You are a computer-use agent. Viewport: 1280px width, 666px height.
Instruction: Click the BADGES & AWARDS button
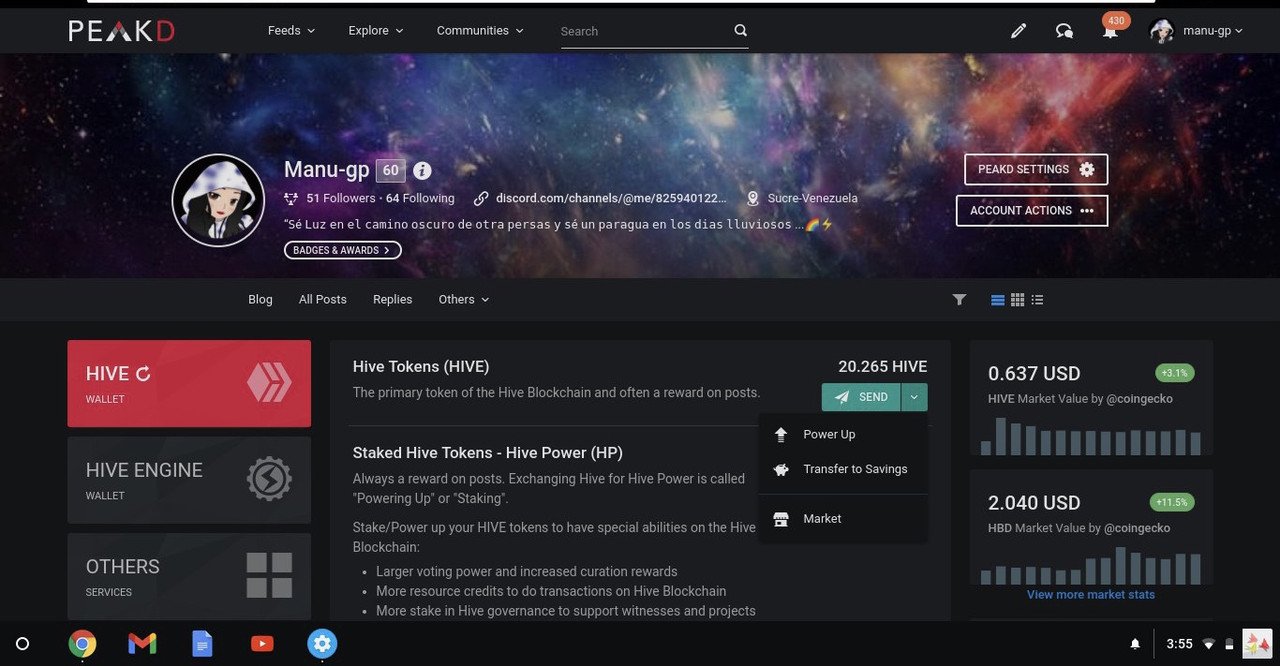click(x=343, y=250)
